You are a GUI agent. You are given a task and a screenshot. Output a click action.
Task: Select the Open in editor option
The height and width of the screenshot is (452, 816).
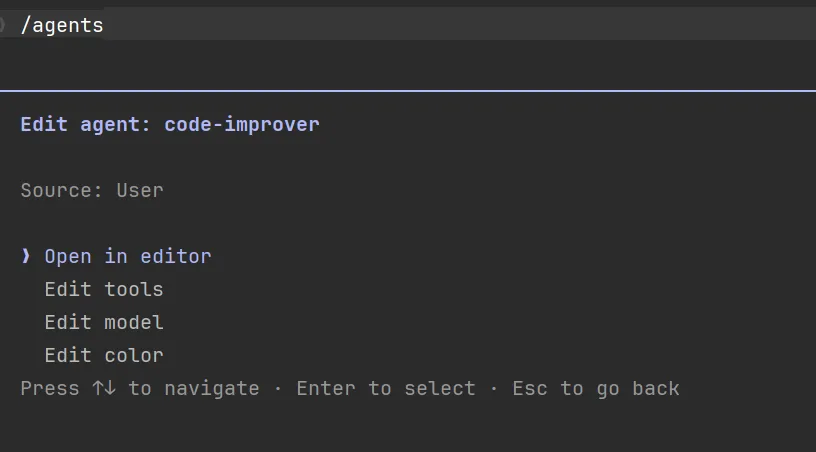click(x=128, y=256)
